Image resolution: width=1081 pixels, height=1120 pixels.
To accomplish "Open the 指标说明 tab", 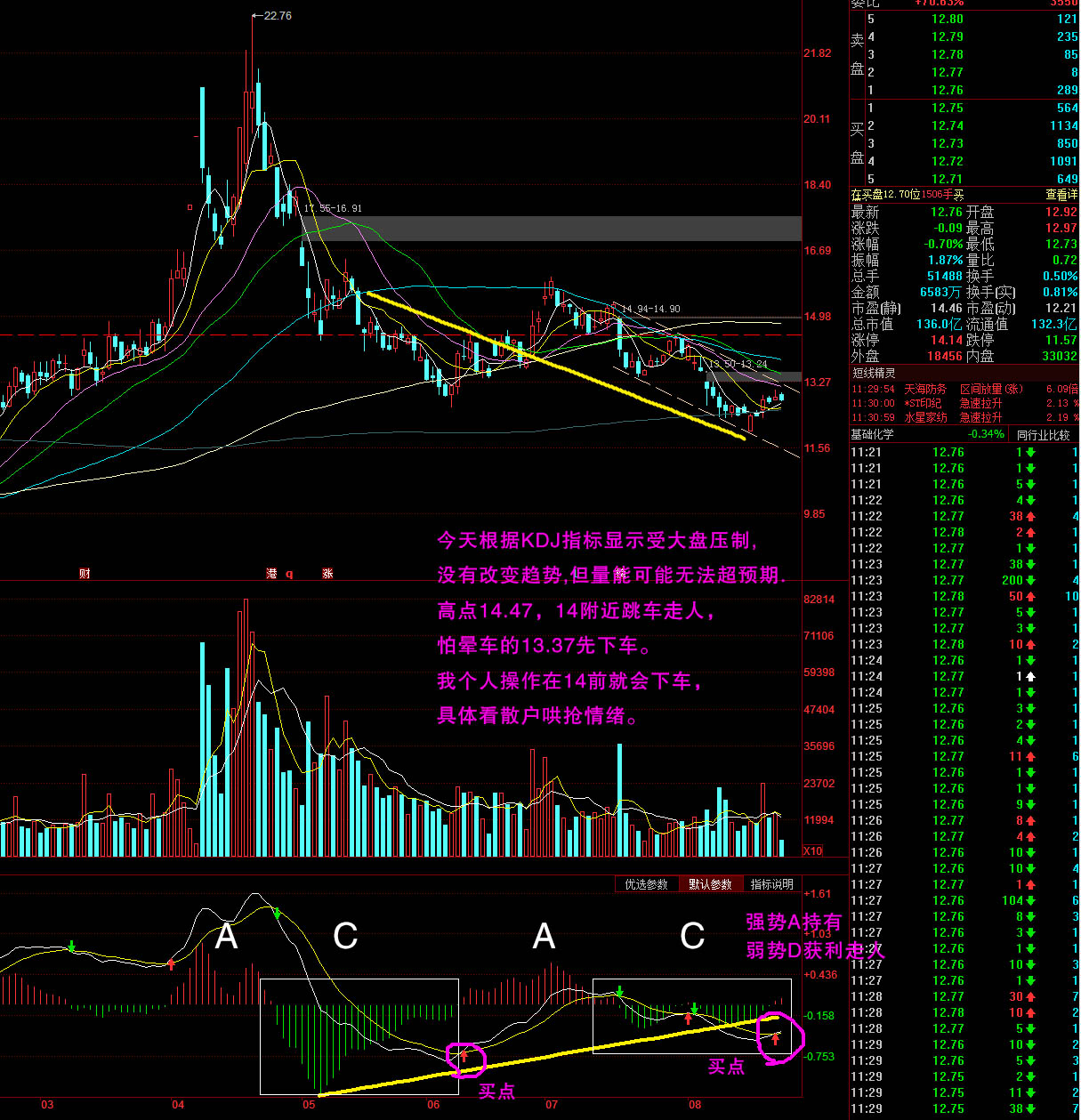I will pyautogui.click(x=771, y=884).
